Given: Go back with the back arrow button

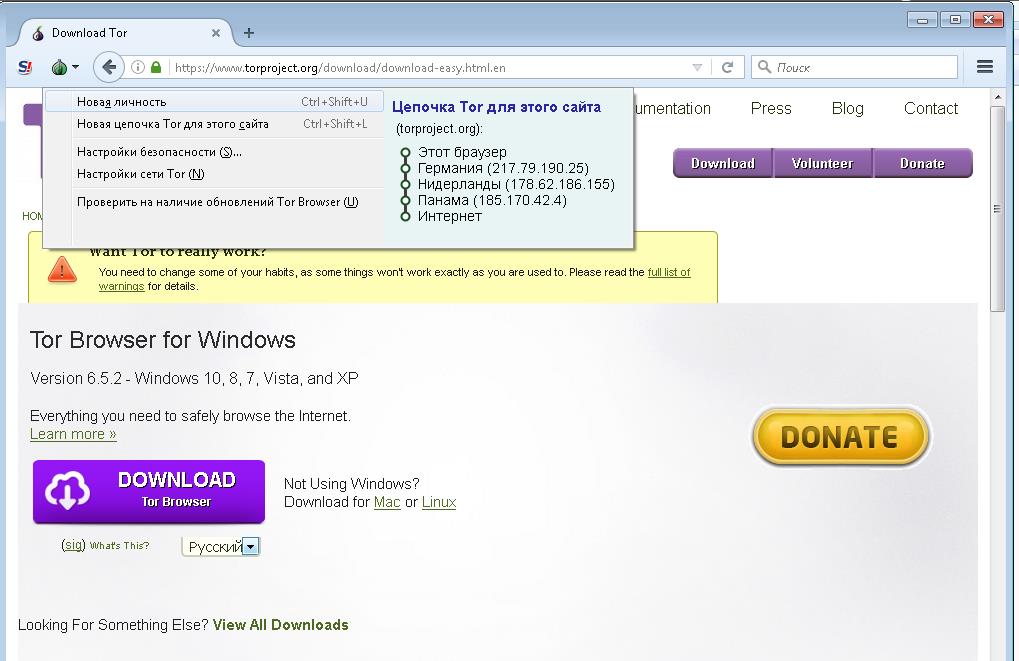Looking at the screenshot, I should pyautogui.click(x=109, y=67).
